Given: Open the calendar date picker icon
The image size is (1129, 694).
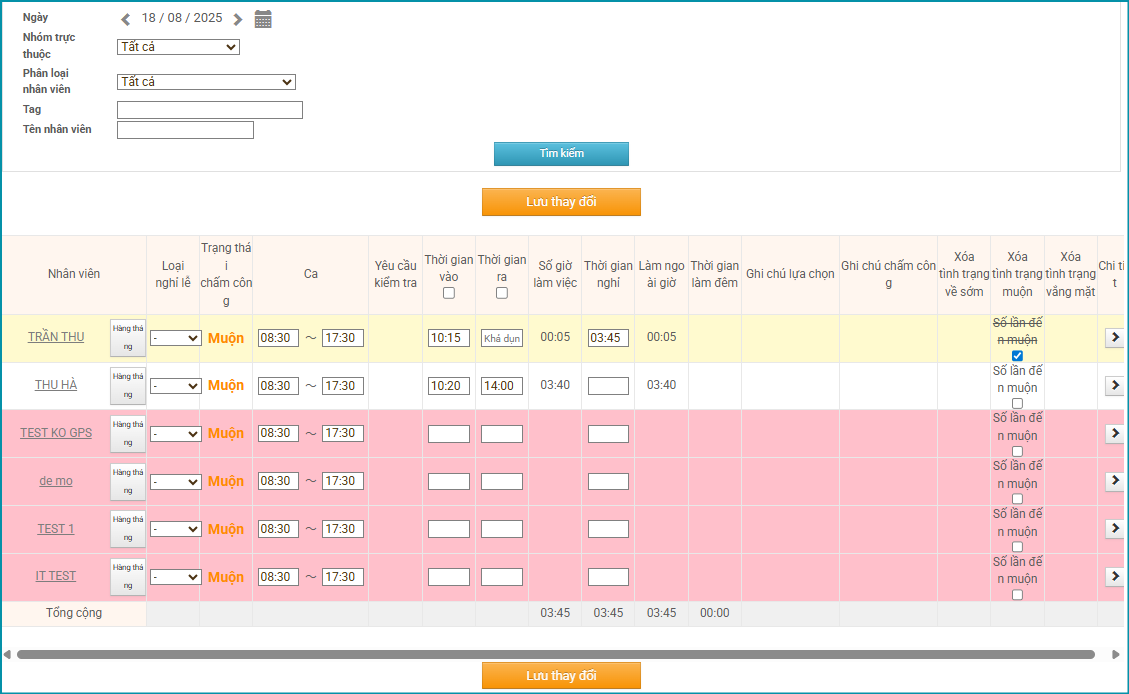Looking at the screenshot, I should 263,19.
